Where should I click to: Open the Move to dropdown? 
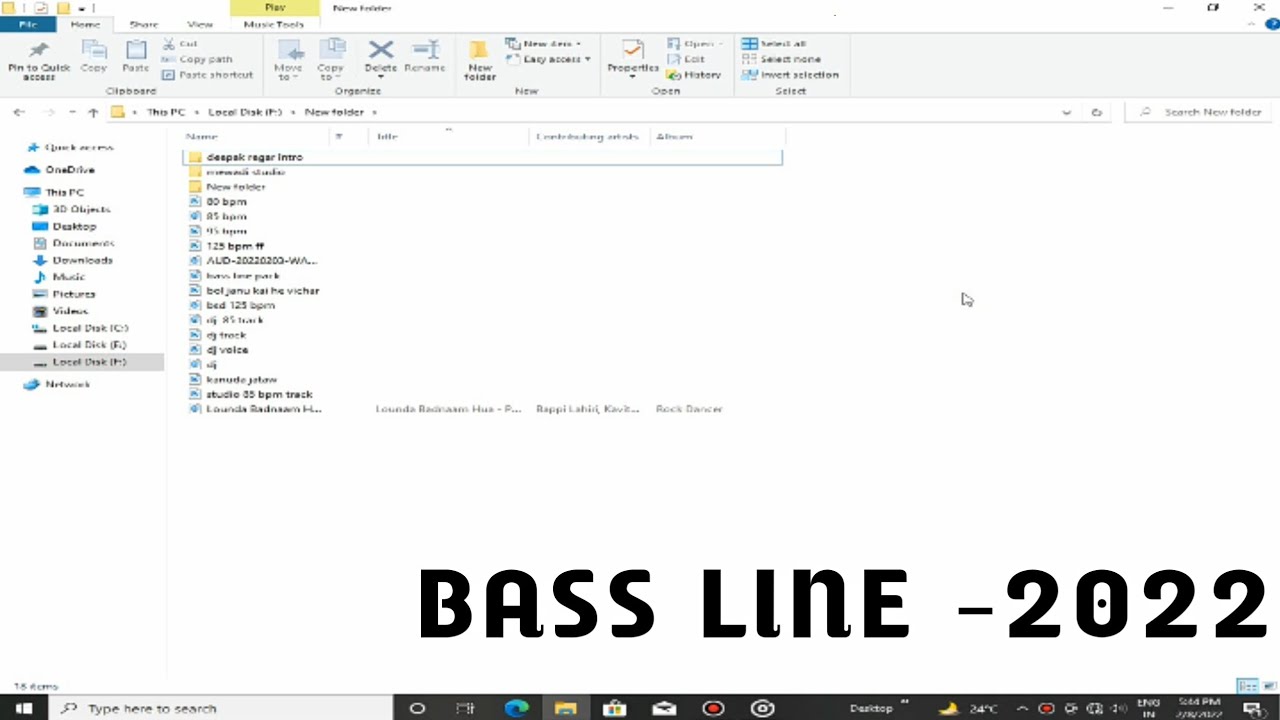(288, 60)
